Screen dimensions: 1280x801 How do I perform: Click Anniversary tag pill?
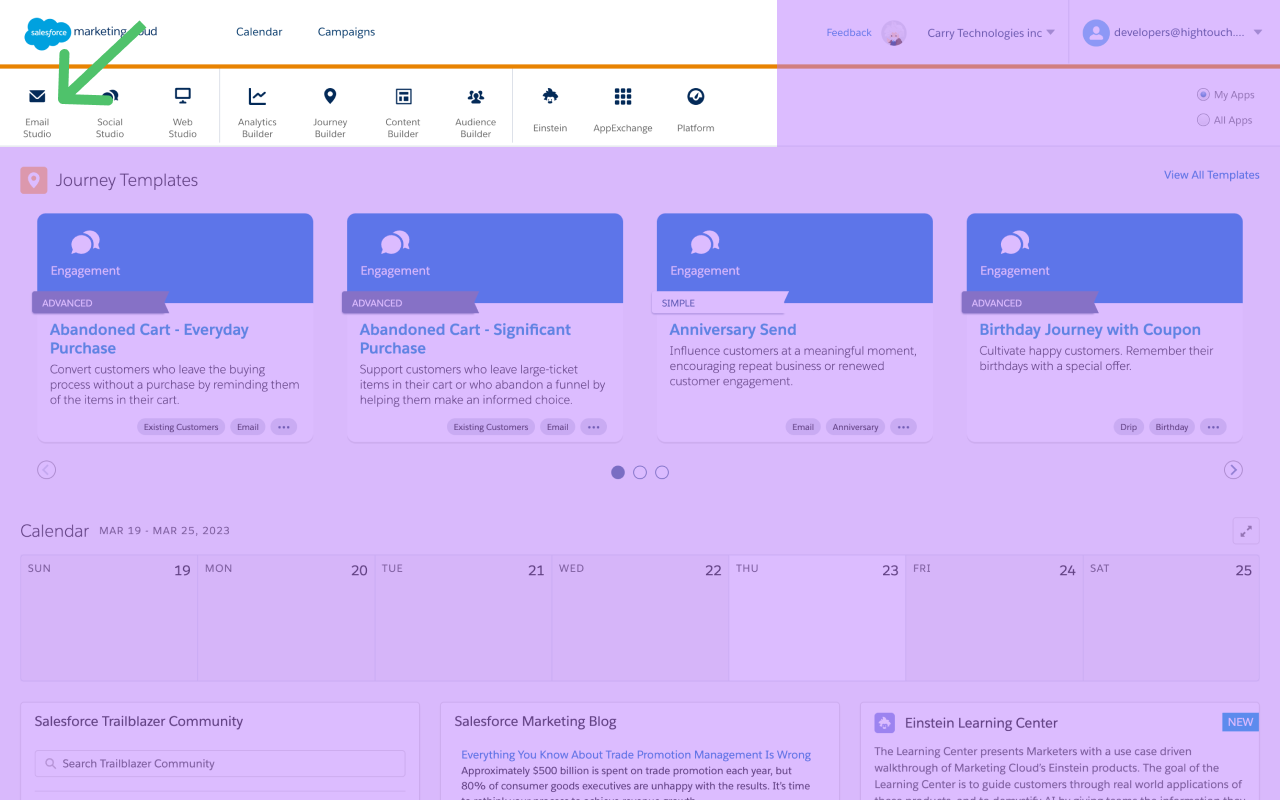855,427
